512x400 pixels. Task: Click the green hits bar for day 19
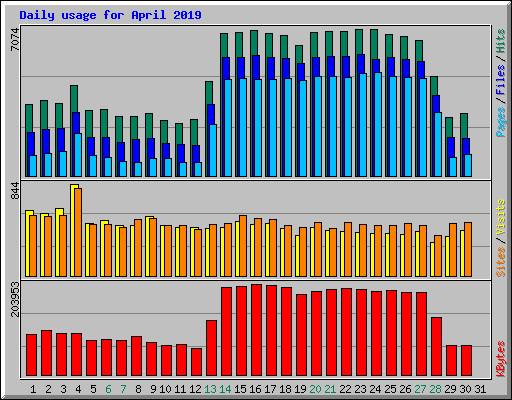point(299,54)
